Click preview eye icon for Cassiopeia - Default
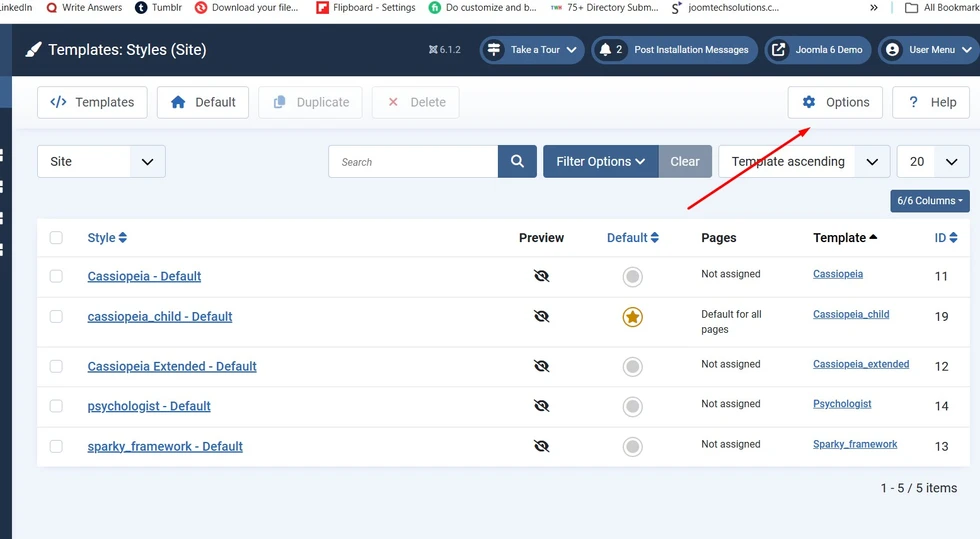The width and height of the screenshot is (980, 539). [x=541, y=276]
